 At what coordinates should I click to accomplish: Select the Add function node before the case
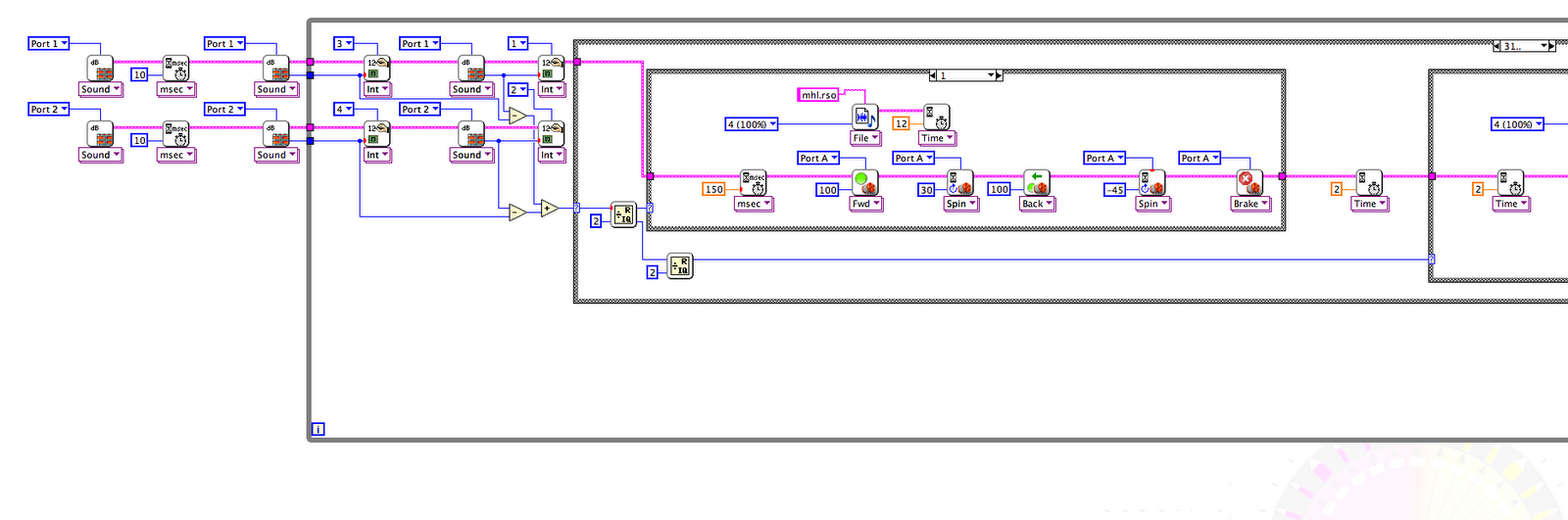(549, 208)
